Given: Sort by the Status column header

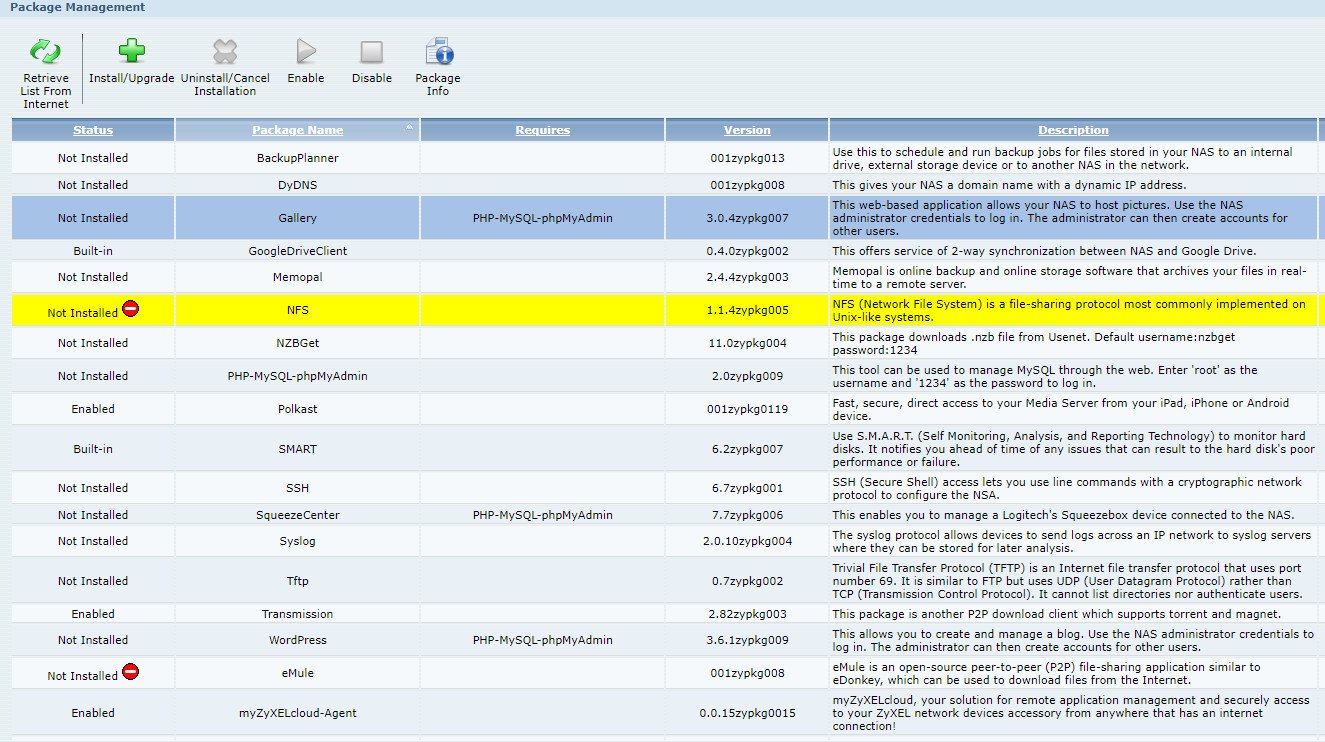Looking at the screenshot, I should point(93,130).
